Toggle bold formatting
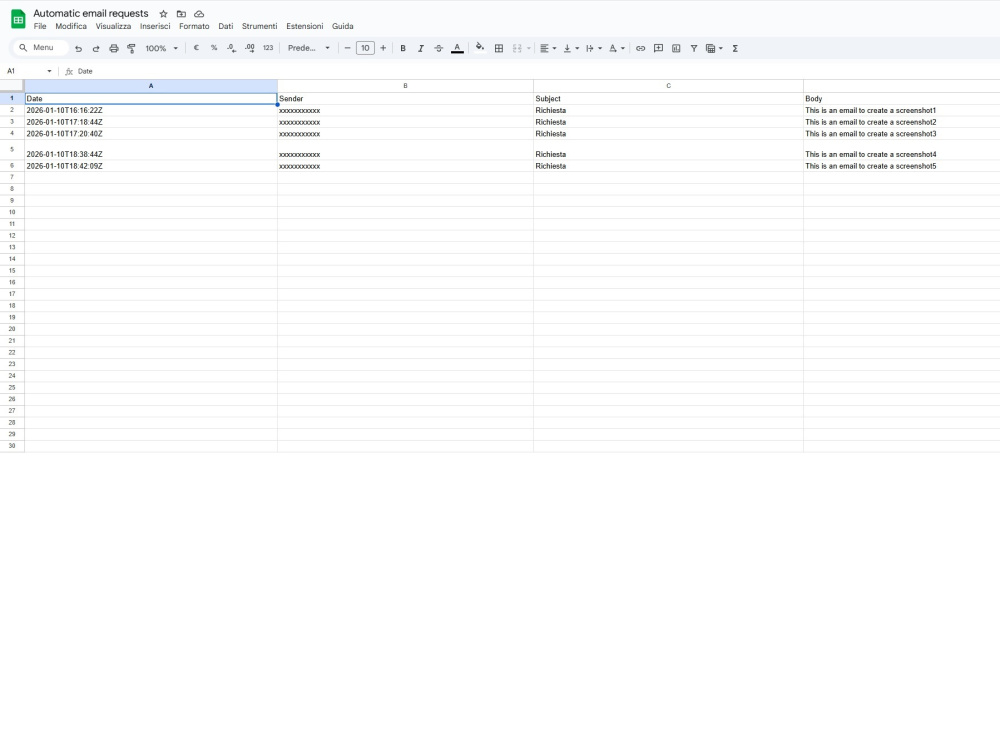 point(402,48)
